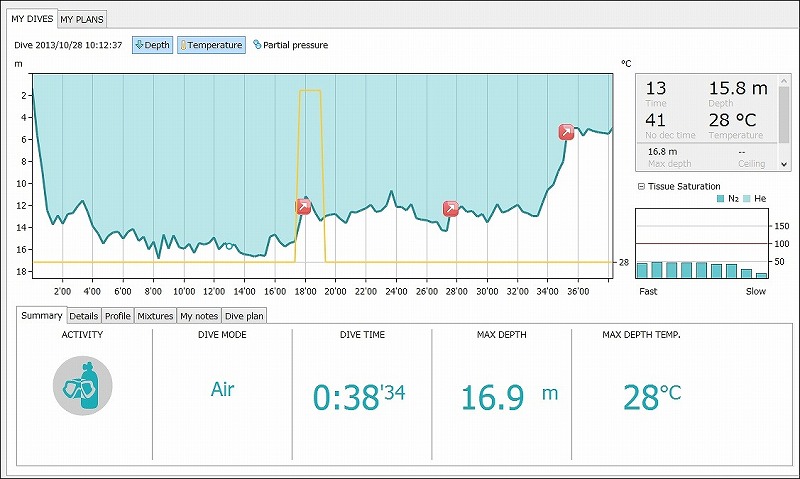Image resolution: width=800 pixels, height=479 pixels.
Task: Open the Profile tab
Action: pyautogui.click(x=118, y=316)
